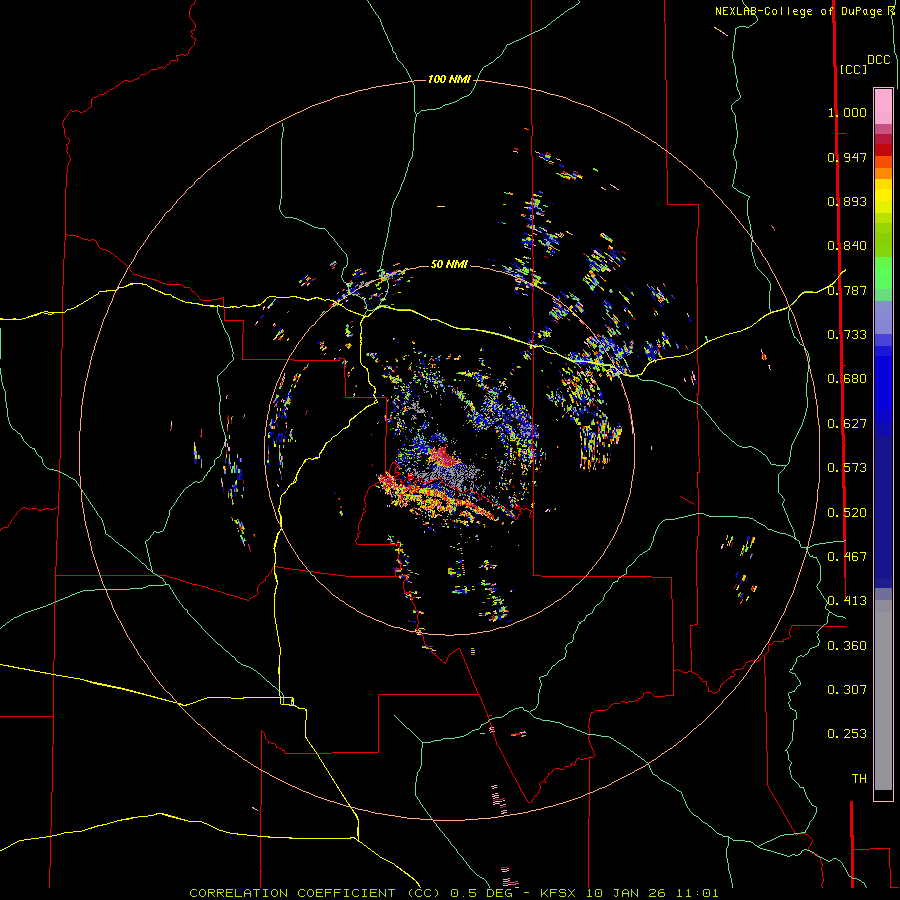Click the 0.627 scale value
900x900 pixels.
pos(847,424)
